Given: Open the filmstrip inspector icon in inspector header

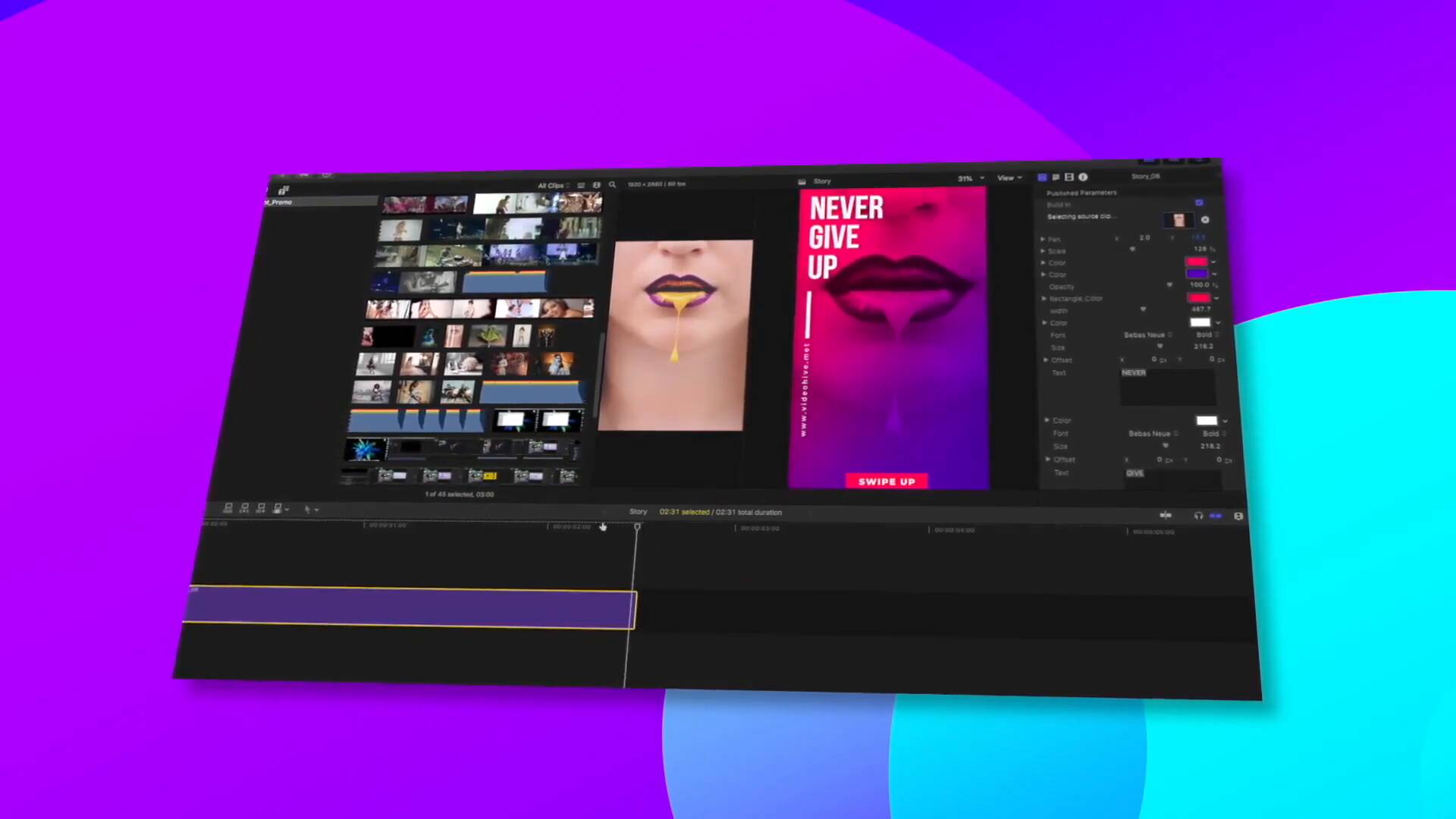Looking at the screenshot, I should (x=1069, y=177).
